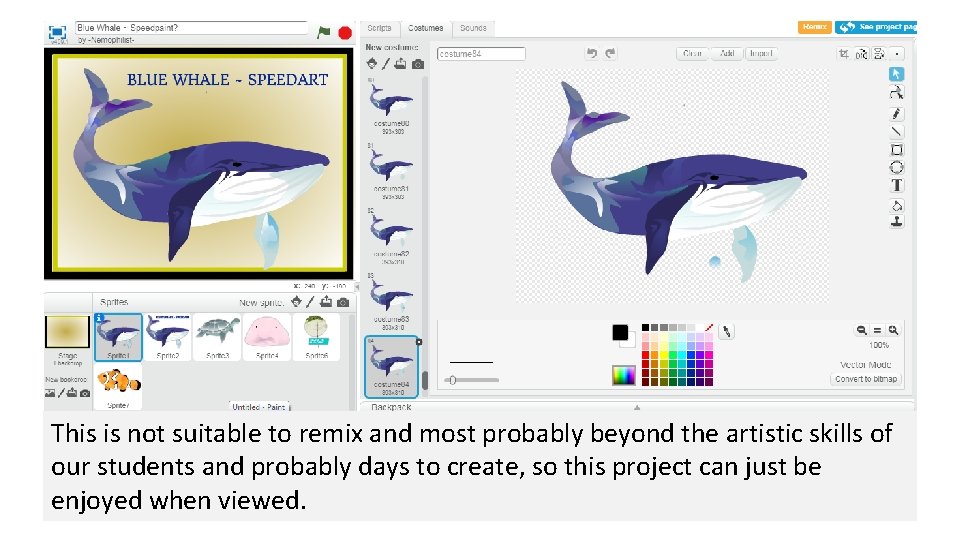Select the Ellipse tool
The width and height of the screenshot is (960, 540).
896,167
